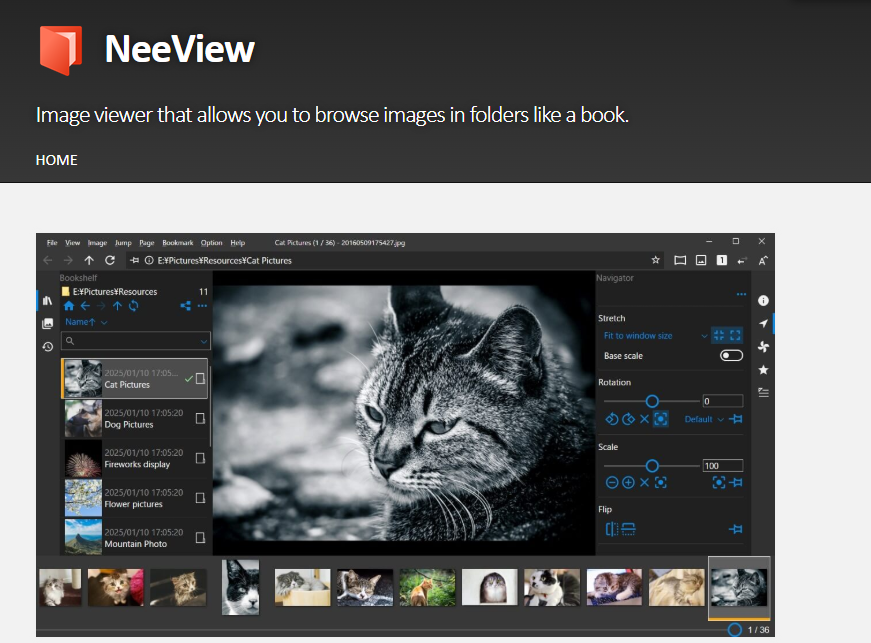This screenshot has width=871, height=643.
Task: Open the Bookshelf panel icon in sidebar
Action: tap(47, 301)
